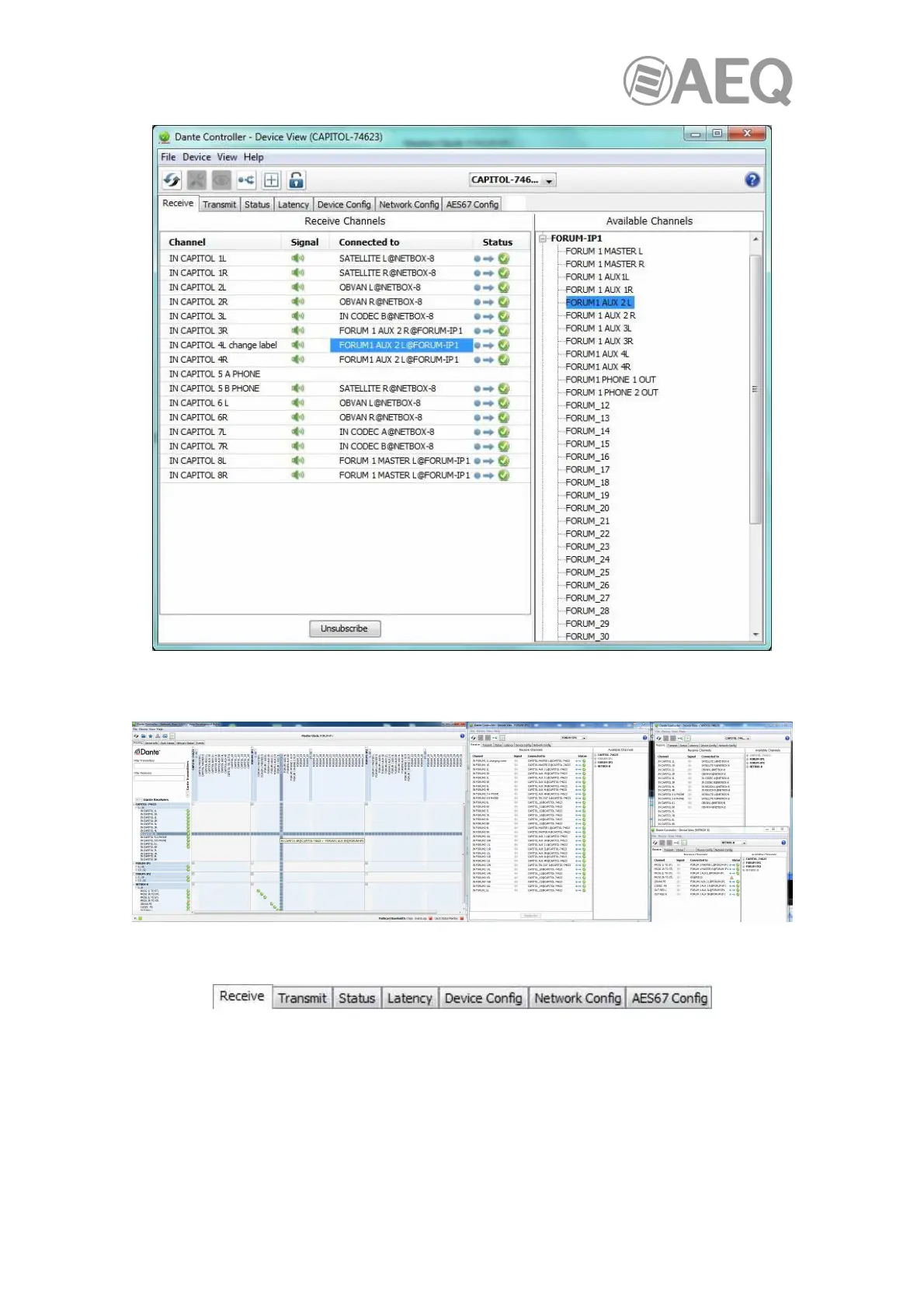Click the green status checkmark for IN CAPITOL 1L

(504, 259)
